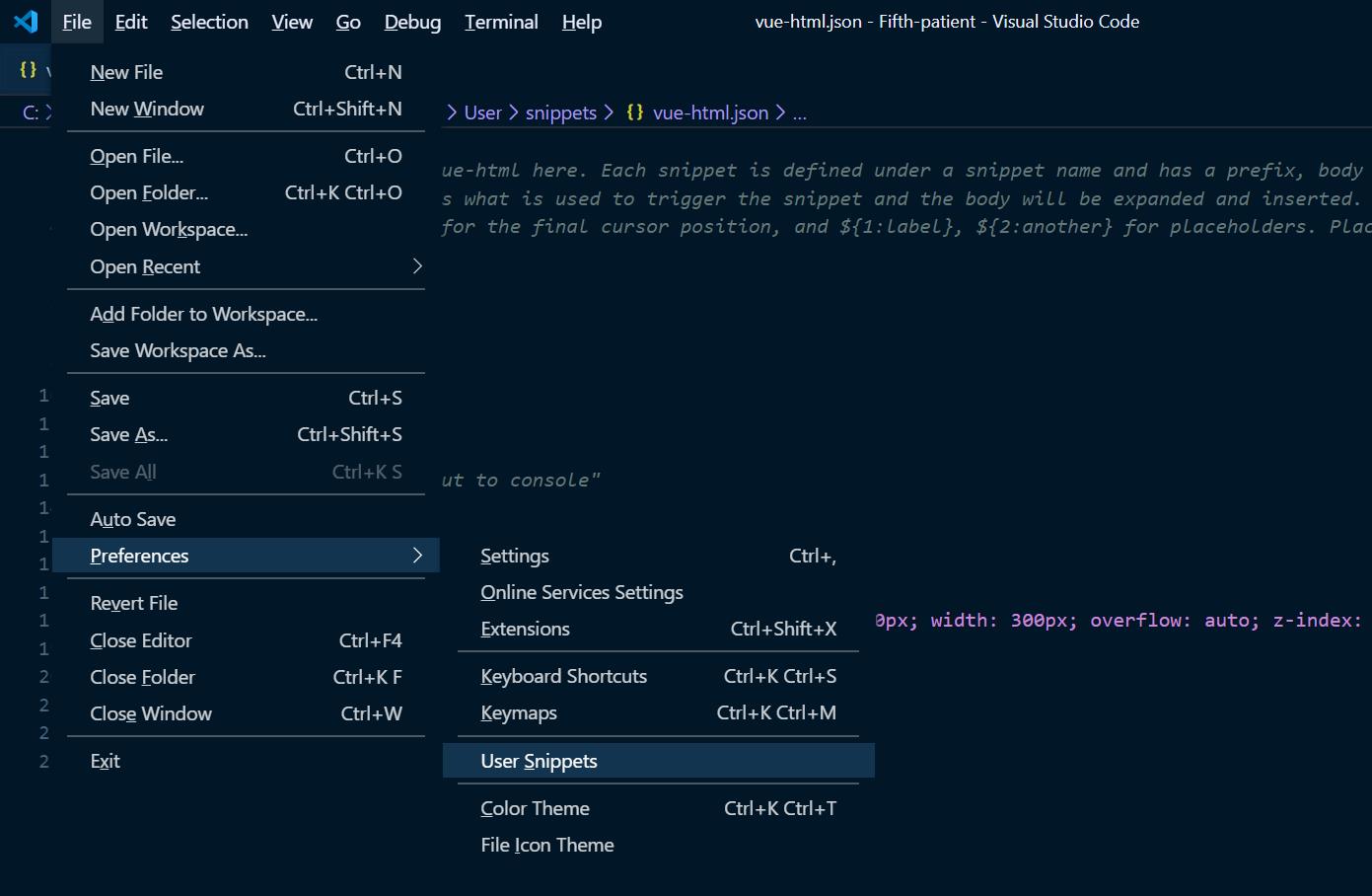The image size is (1372, 896).
Task: Open User Snippets from the Preferences submenu
Action: (539, 760)
